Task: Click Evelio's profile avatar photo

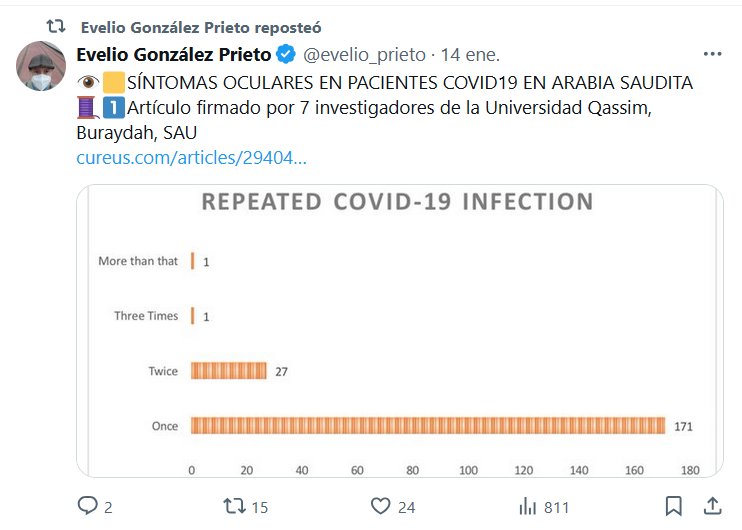Action: 42,68
